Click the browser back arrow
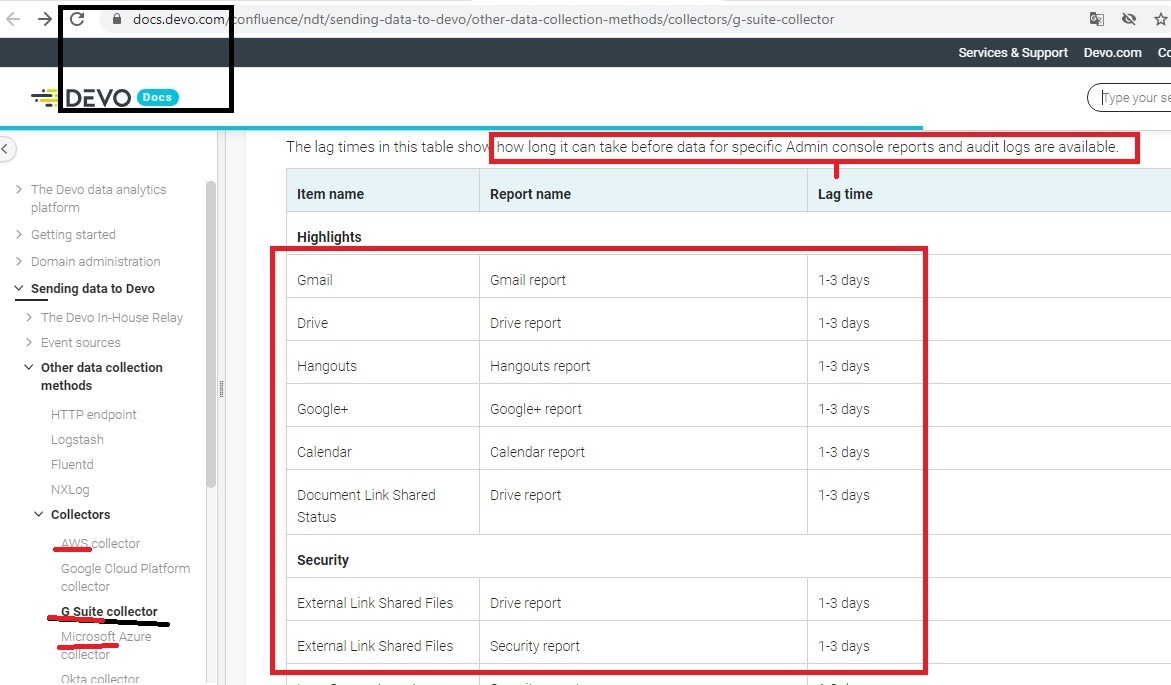Screen dimensions: 1171x685 (x=13, y=19)
